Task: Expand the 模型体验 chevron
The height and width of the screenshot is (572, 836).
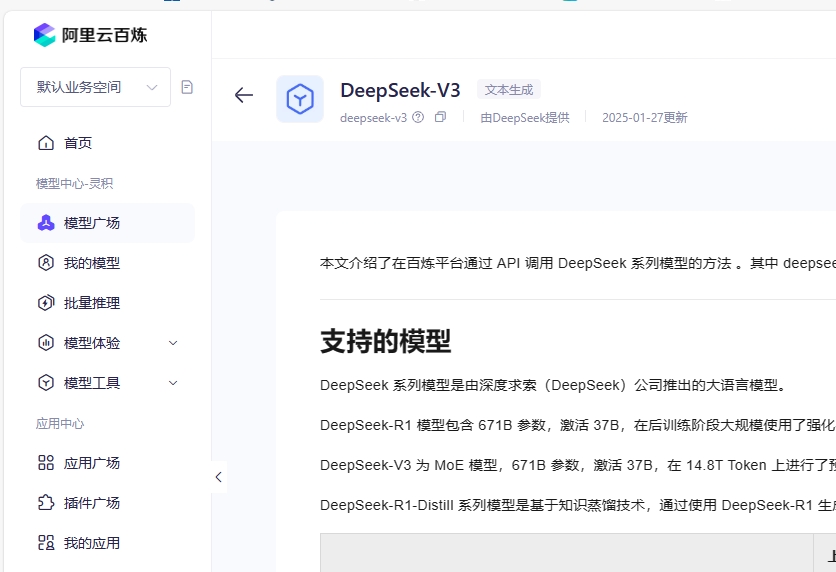Action: 173,343
